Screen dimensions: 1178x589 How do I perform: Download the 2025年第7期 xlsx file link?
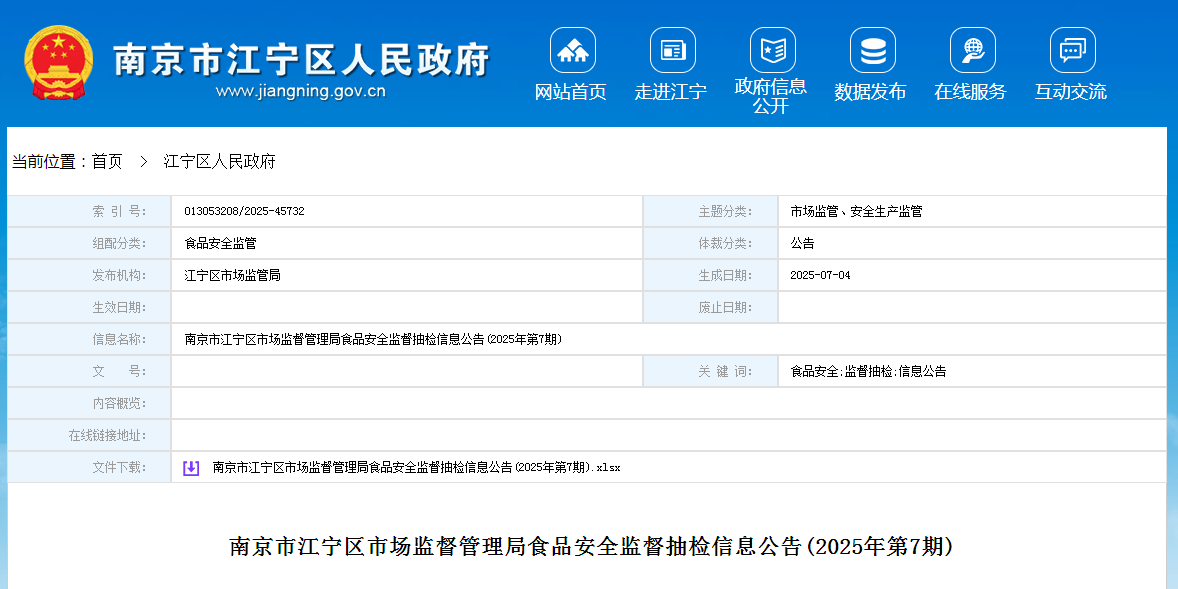click(417, 467)
